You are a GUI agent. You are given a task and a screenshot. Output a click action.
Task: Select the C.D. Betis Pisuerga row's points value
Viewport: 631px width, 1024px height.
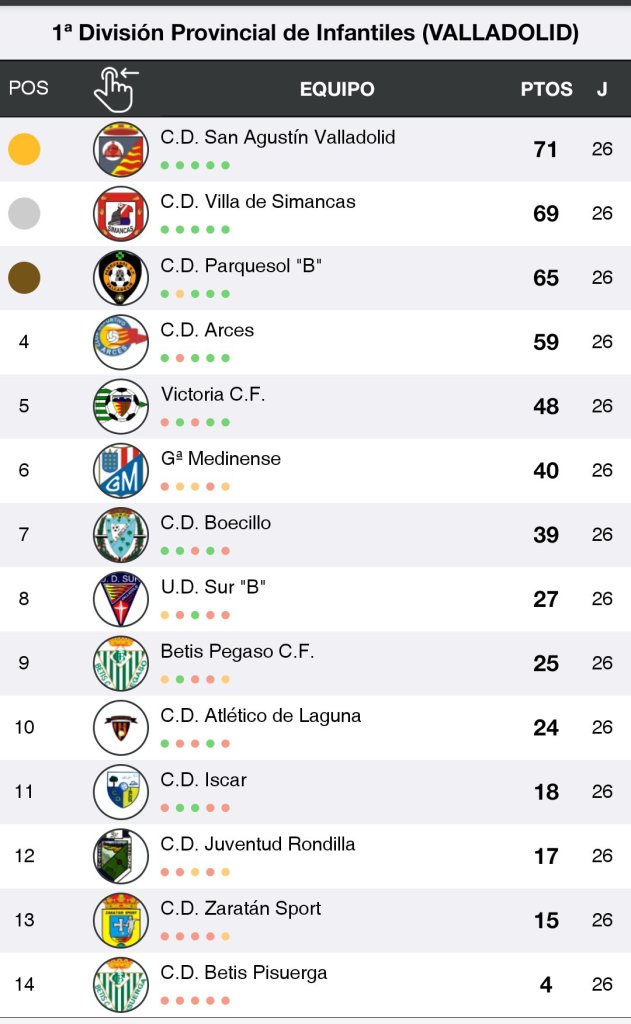point(546,985)
